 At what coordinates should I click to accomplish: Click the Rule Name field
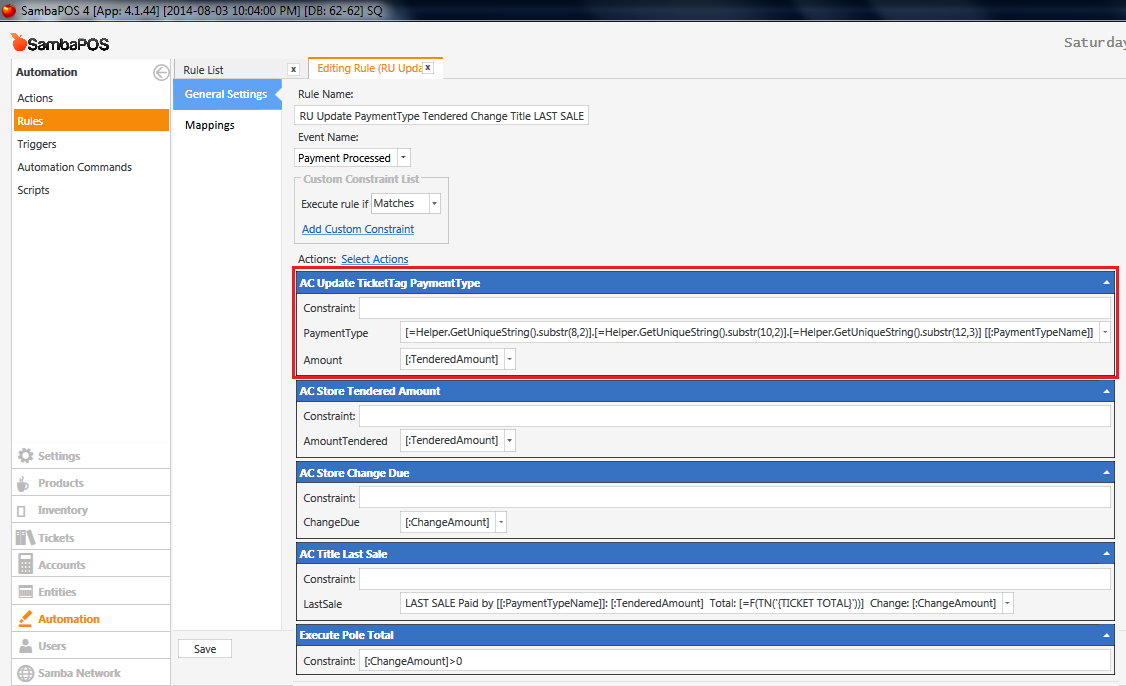(x=442, y=116)
